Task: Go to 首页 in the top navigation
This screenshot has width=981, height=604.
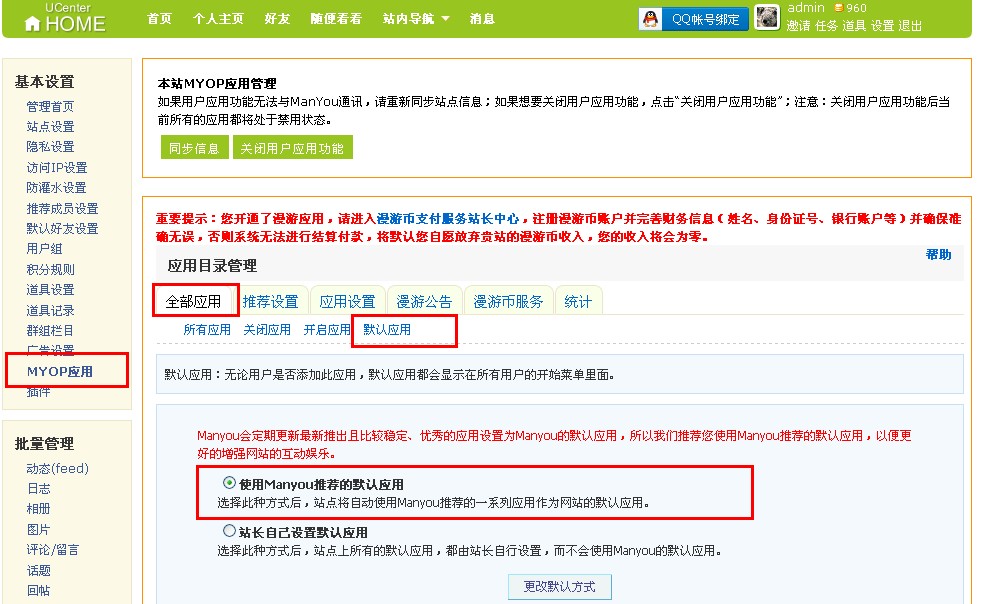Action: tap(159, 19)
